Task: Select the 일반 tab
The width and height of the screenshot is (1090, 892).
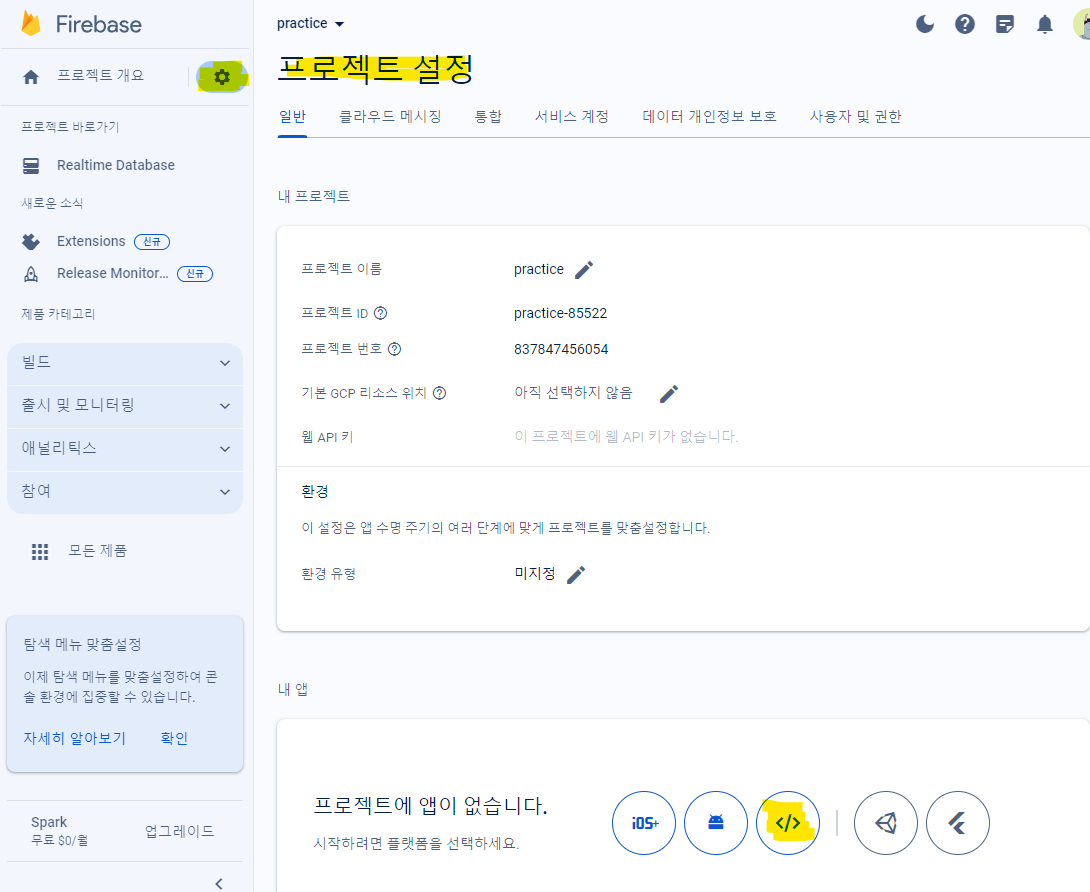Action: [293, 117]
